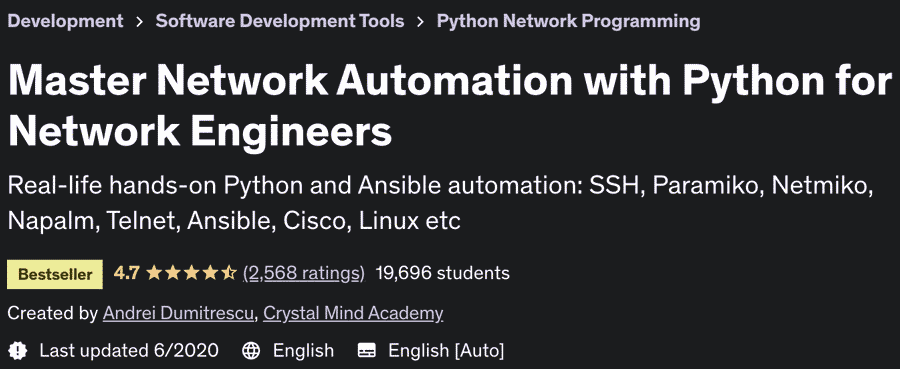Open the Development breadcrumb link
The width and height of the screenshot is (900, 369).
65,21
